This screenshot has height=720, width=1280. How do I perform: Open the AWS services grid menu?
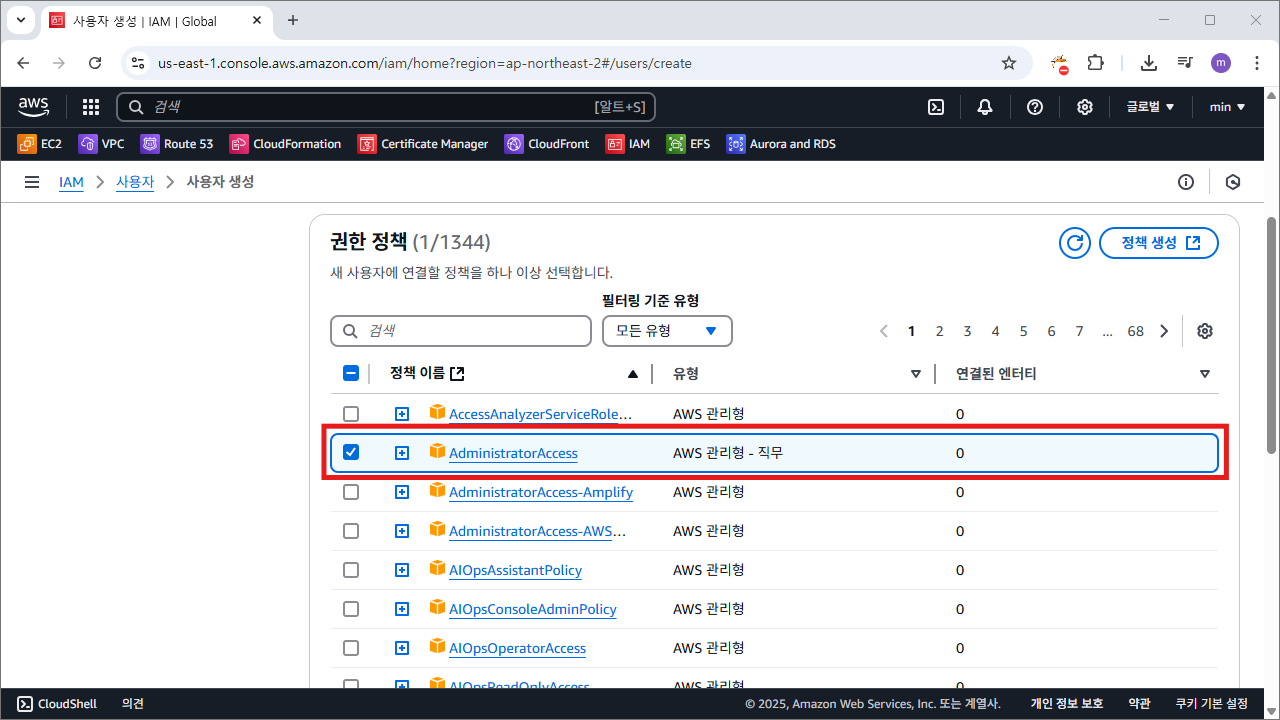point(91,107)
